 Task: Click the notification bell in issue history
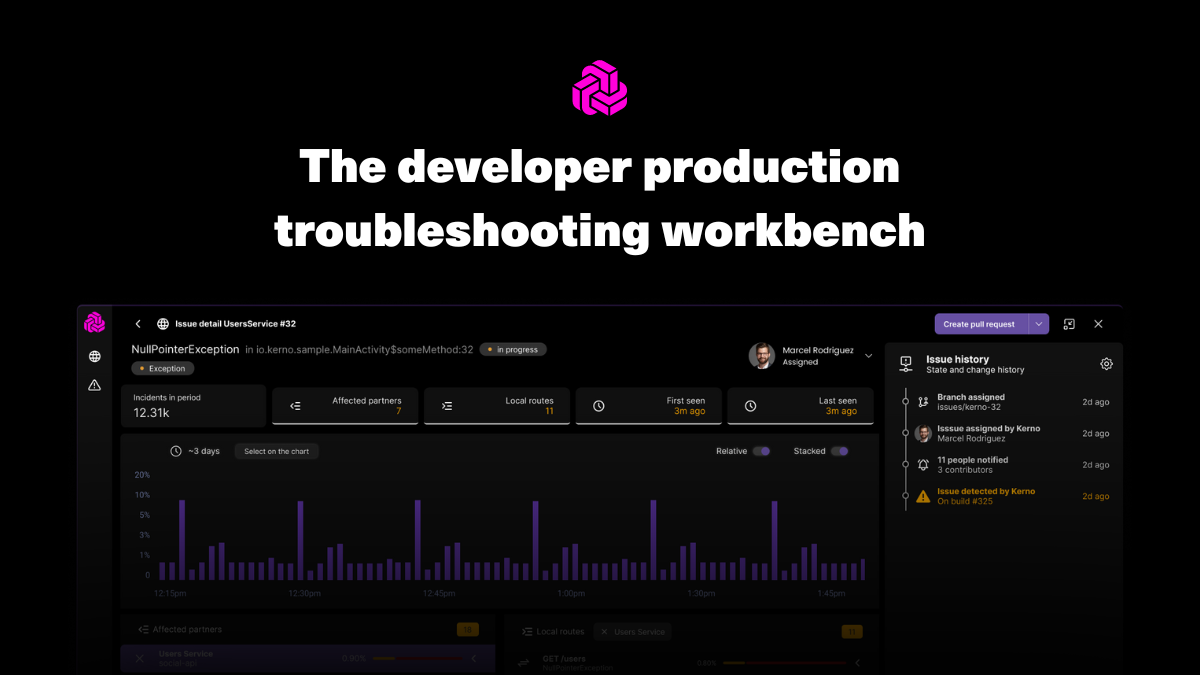[x=922, y=464]
